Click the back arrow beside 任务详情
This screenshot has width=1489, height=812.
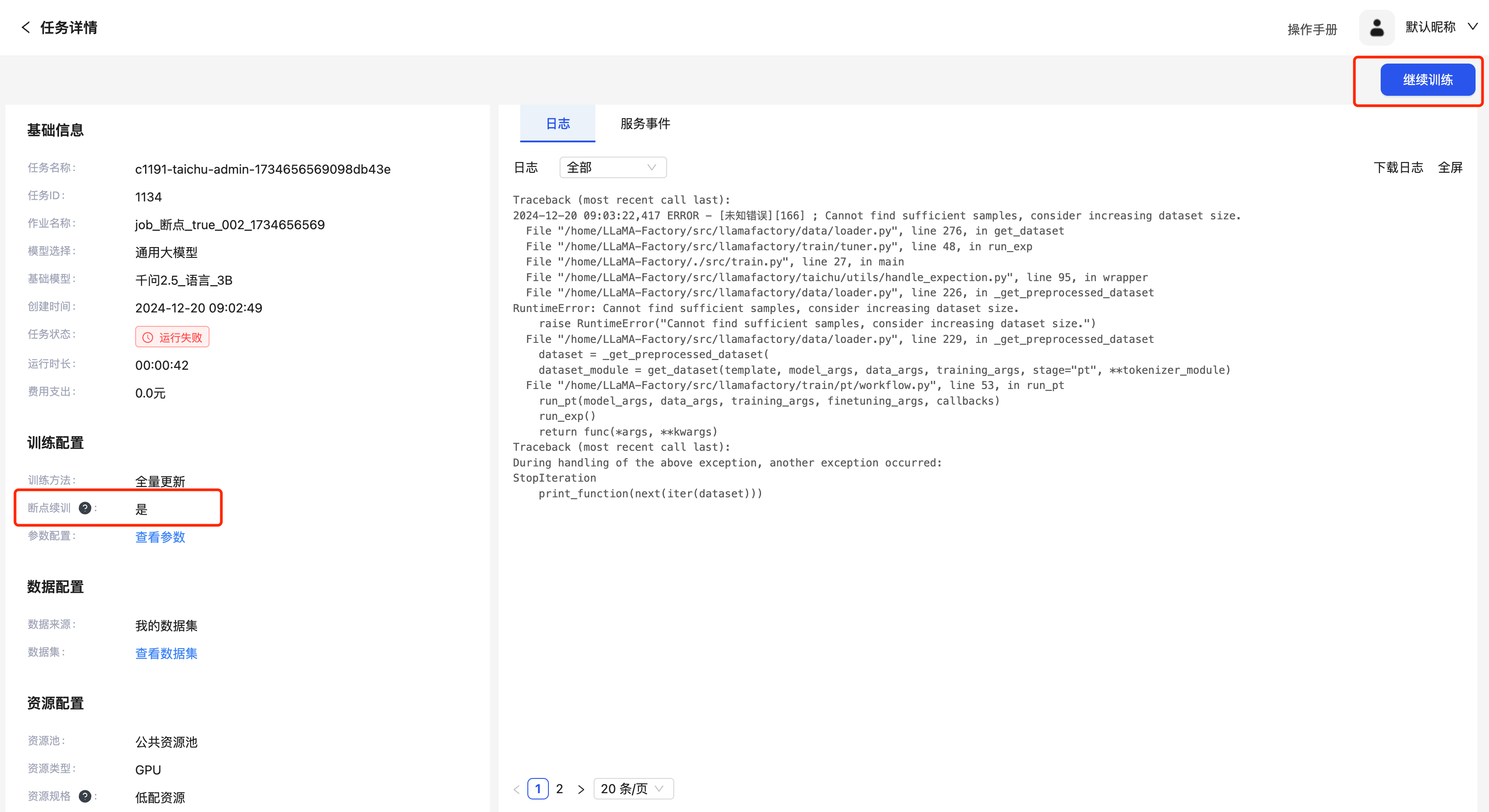coord(26,27)
